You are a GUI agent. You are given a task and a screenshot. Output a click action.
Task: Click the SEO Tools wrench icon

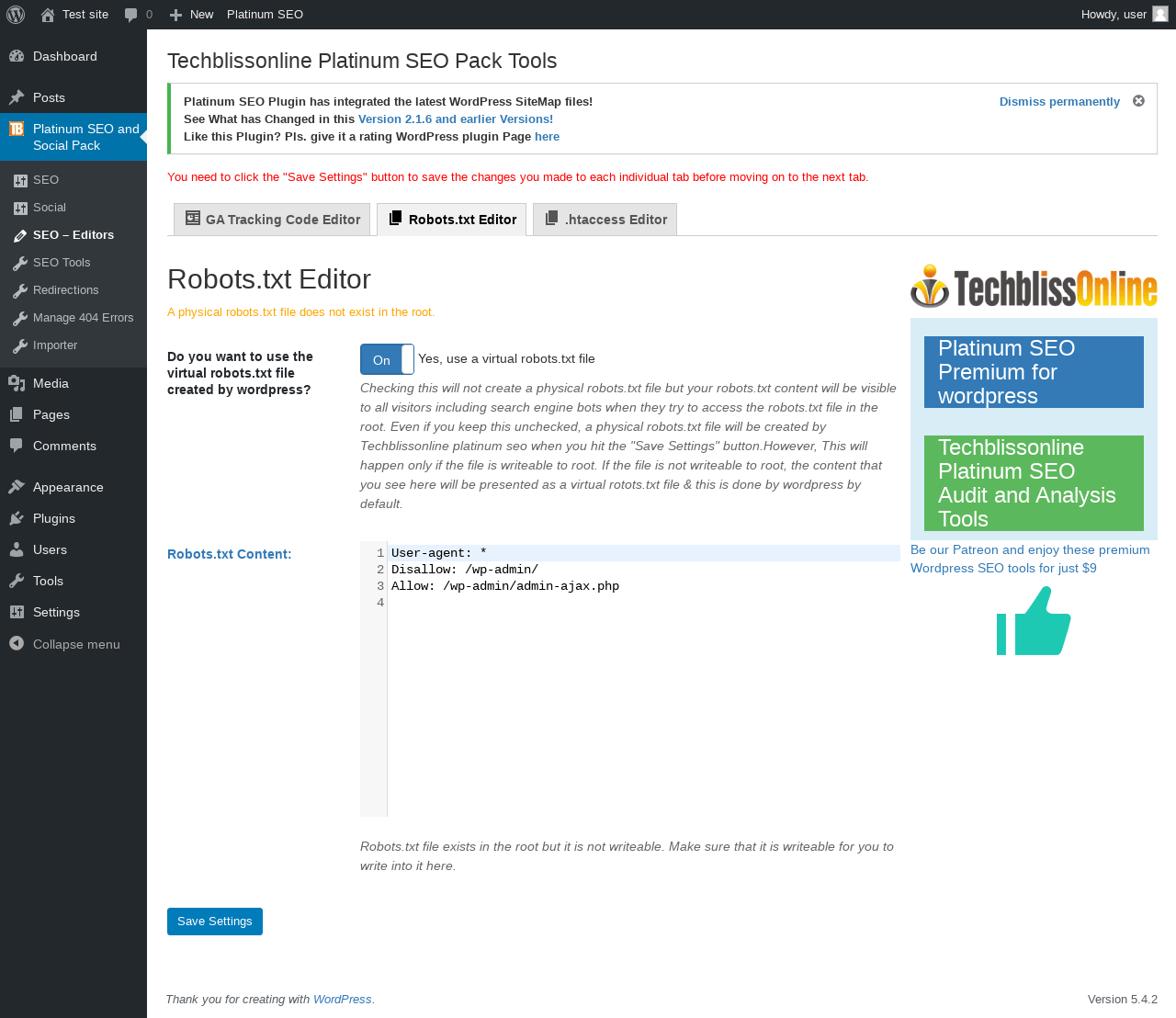point(20,263)
